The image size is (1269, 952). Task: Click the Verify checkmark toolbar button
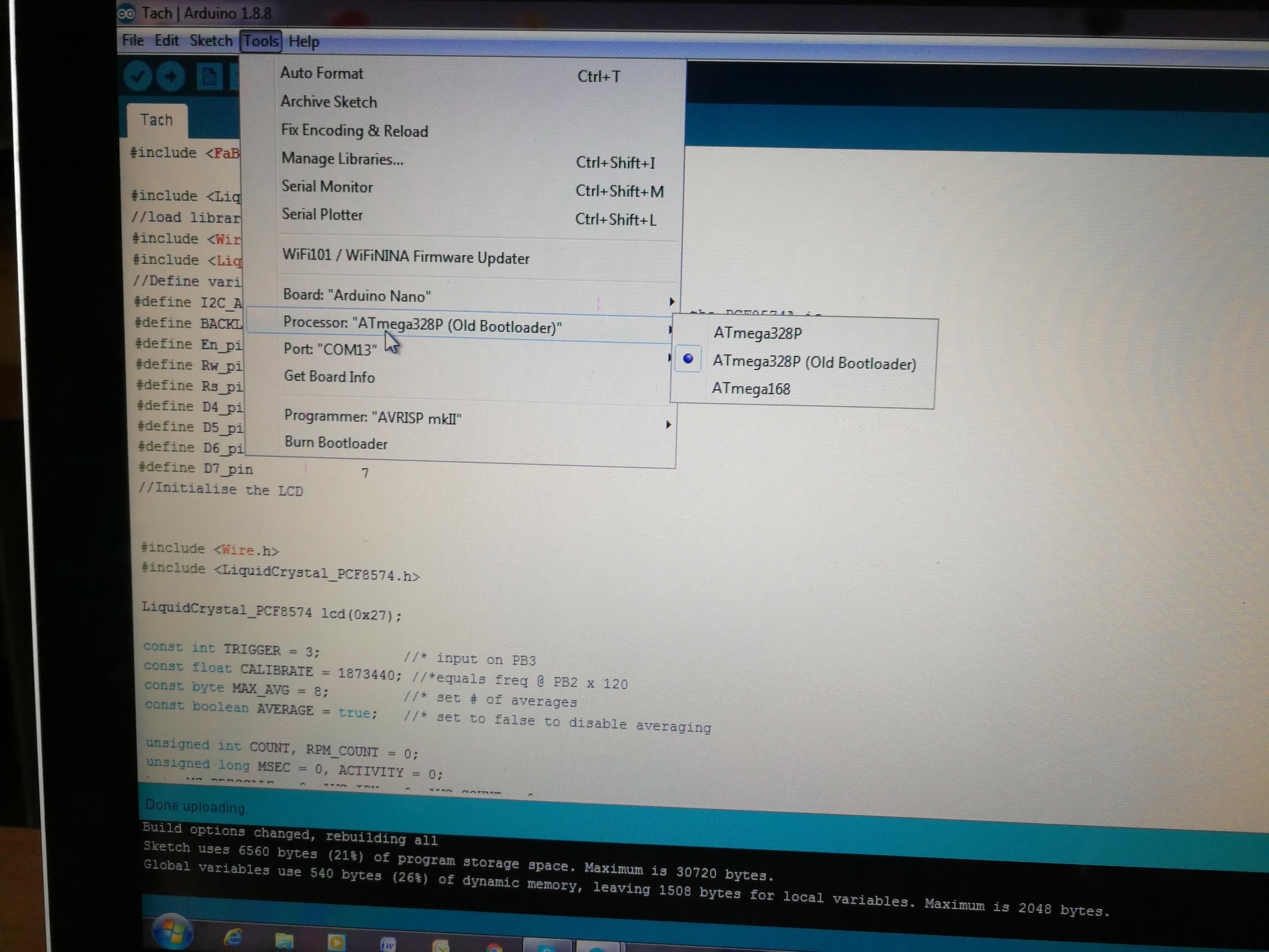click(x=137, y=76)
